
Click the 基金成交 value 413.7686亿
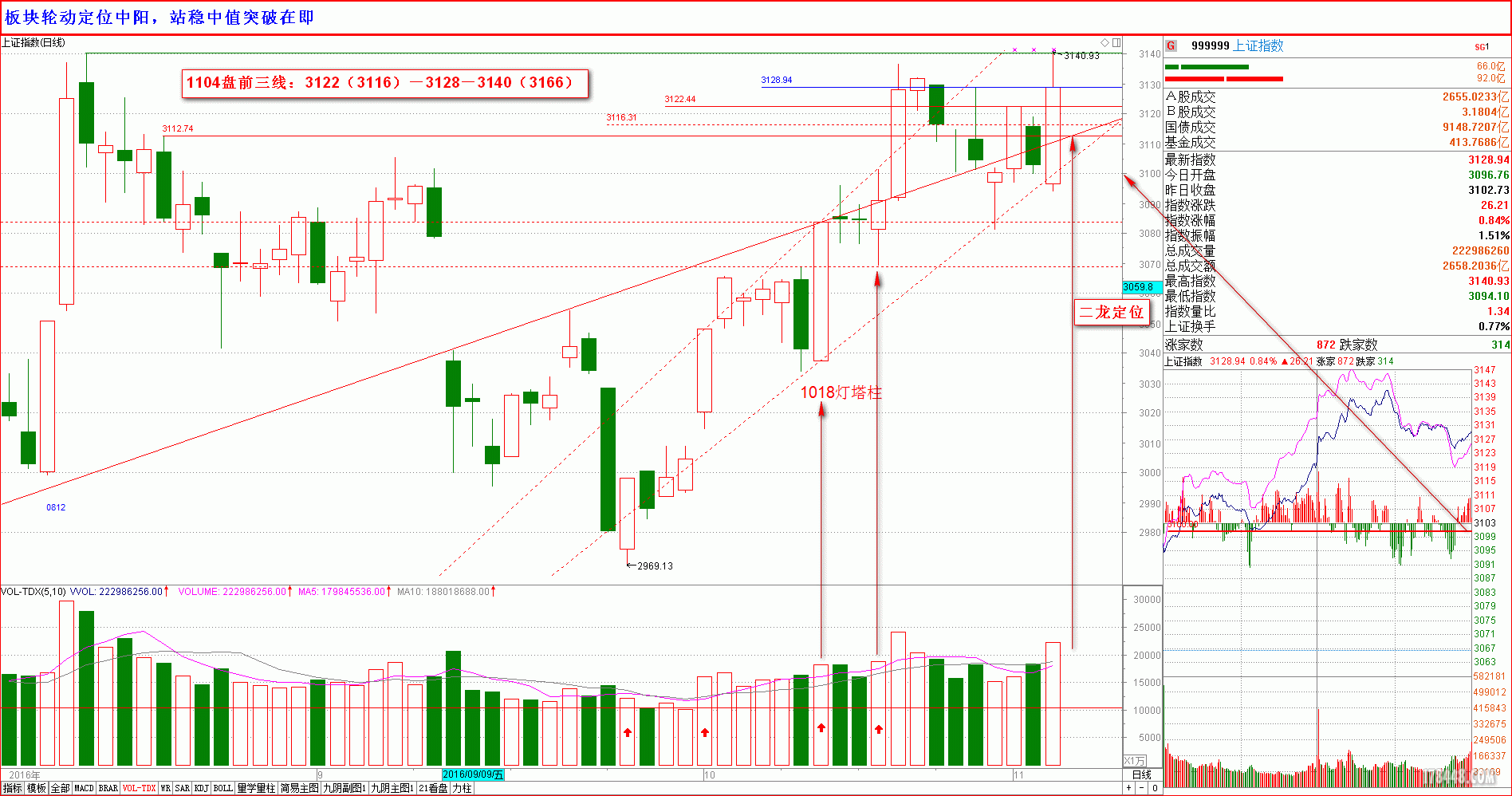(x=1479, y=143)
